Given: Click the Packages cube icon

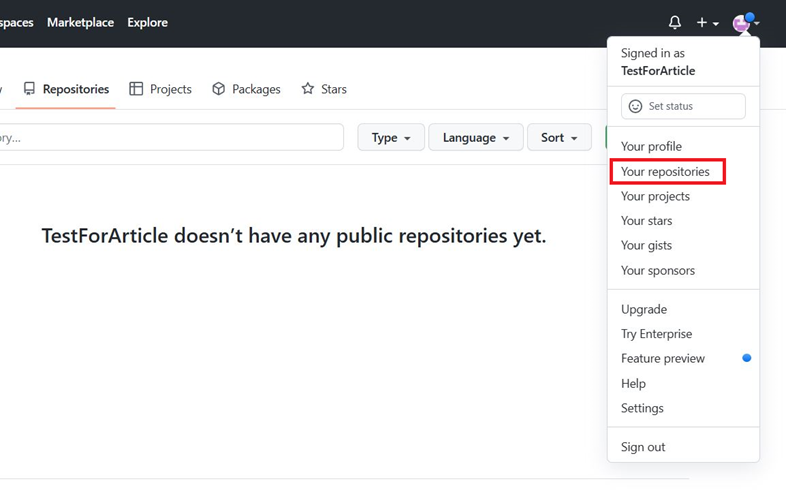Looking at the screenshot, I should click(219, 89).
